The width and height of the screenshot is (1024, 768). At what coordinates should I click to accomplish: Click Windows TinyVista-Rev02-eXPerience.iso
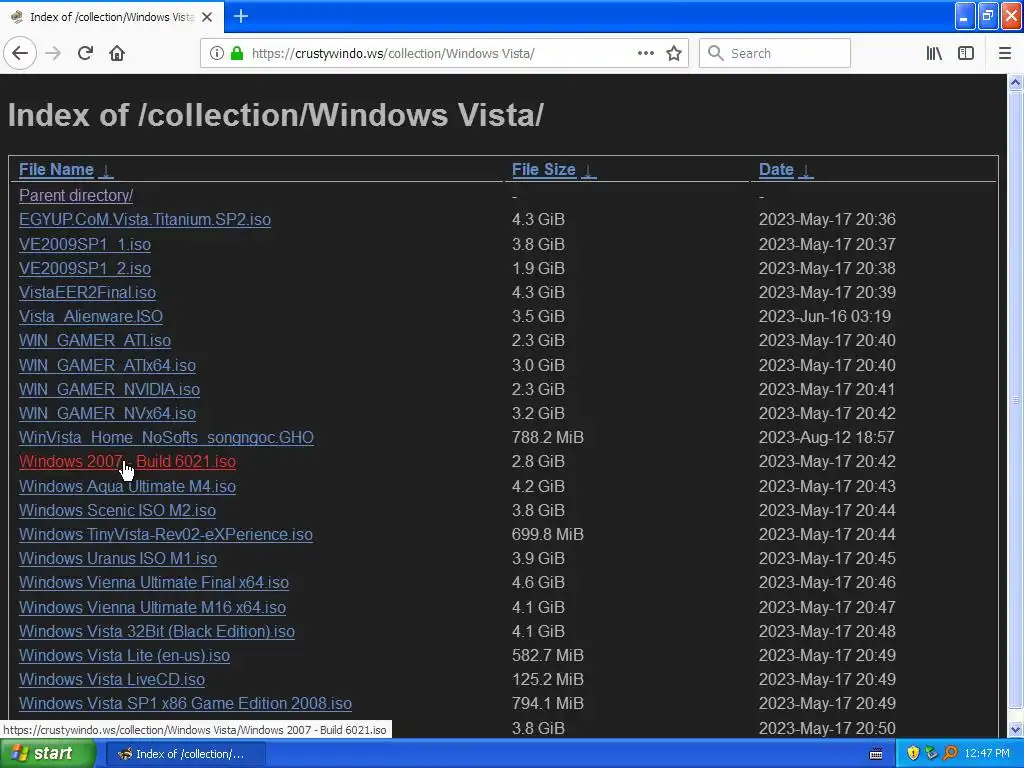166,534
